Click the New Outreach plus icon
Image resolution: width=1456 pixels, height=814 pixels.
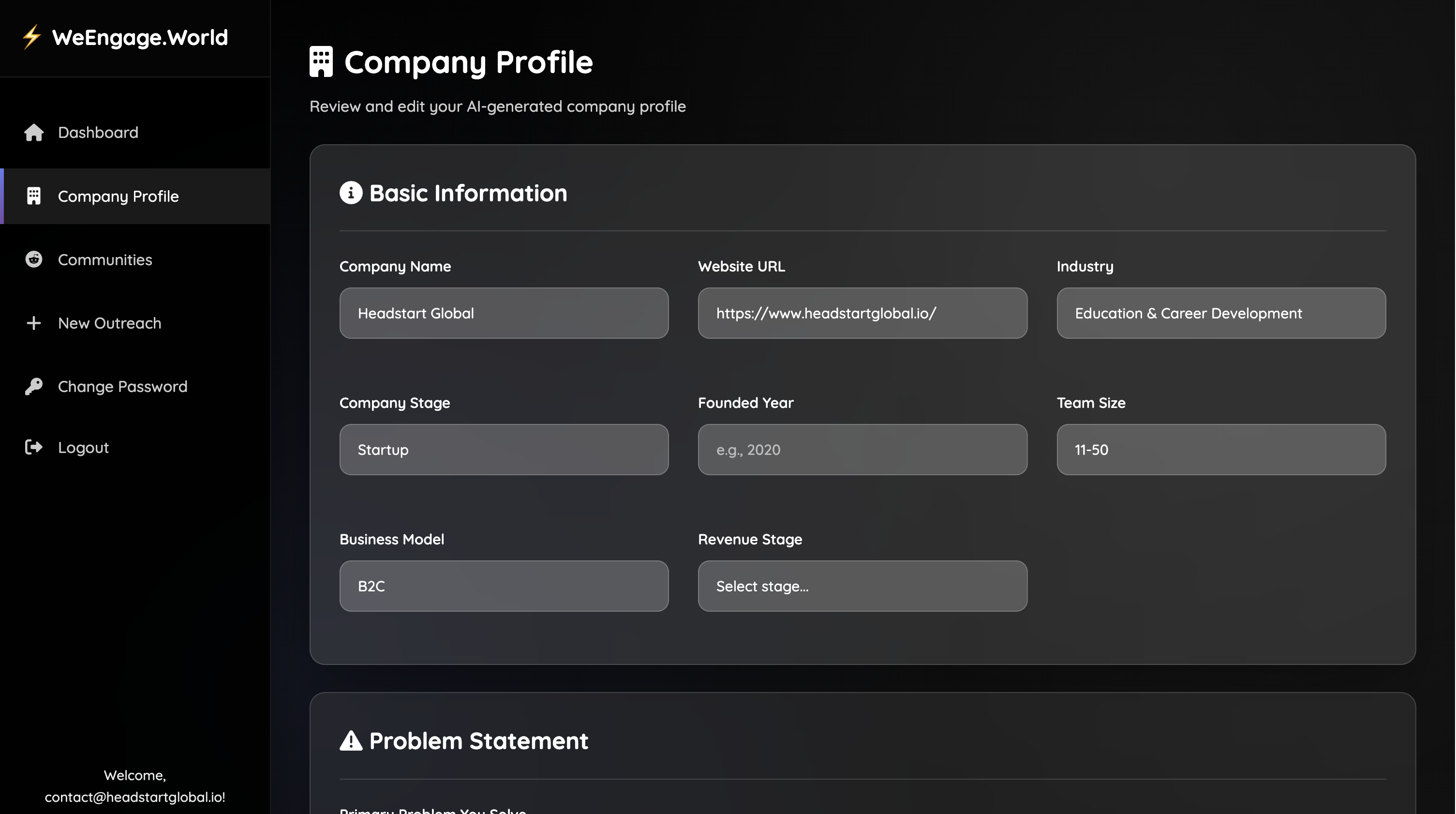(34, 323)
